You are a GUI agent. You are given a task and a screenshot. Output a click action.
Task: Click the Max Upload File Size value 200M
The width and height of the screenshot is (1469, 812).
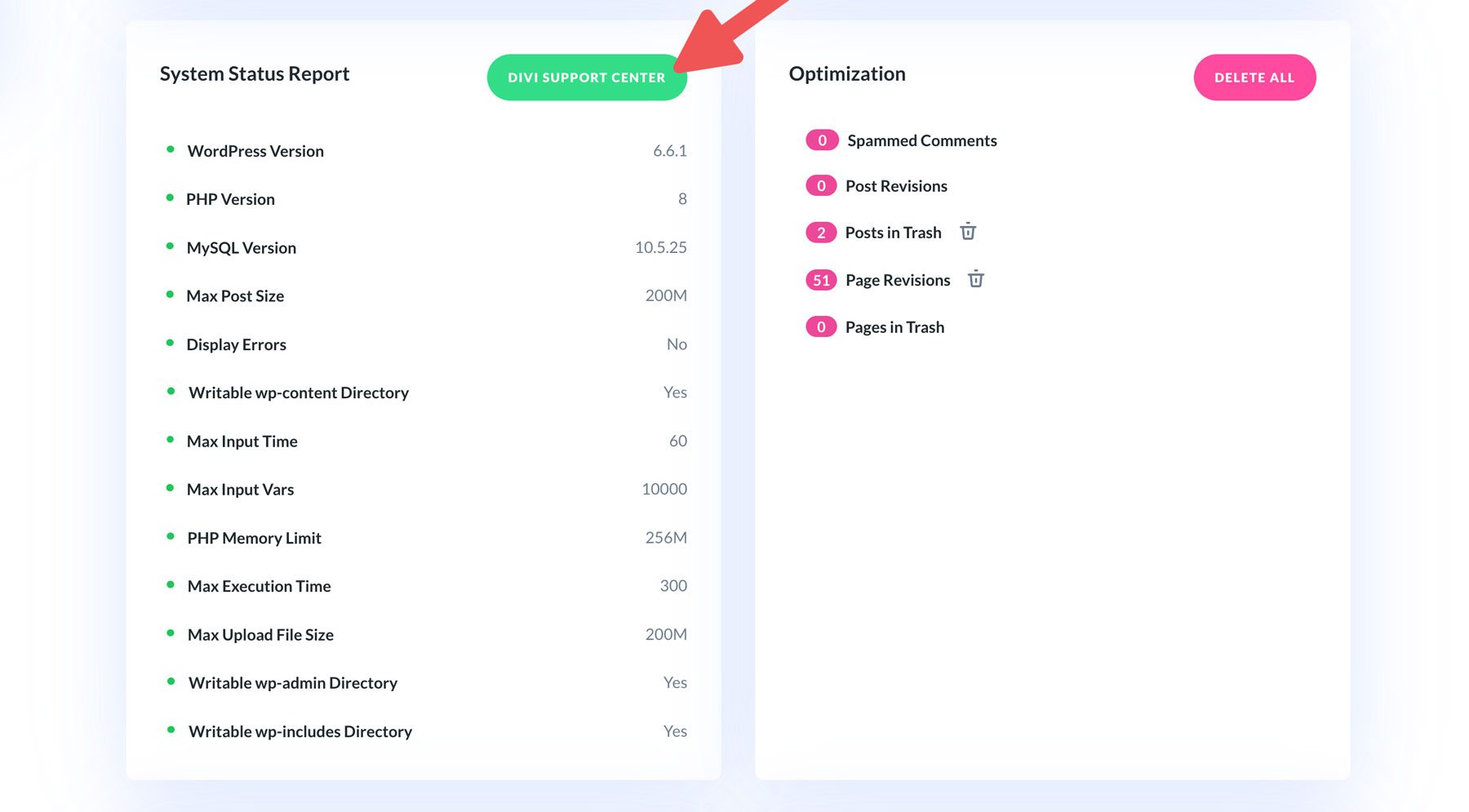tap(665, 634)
